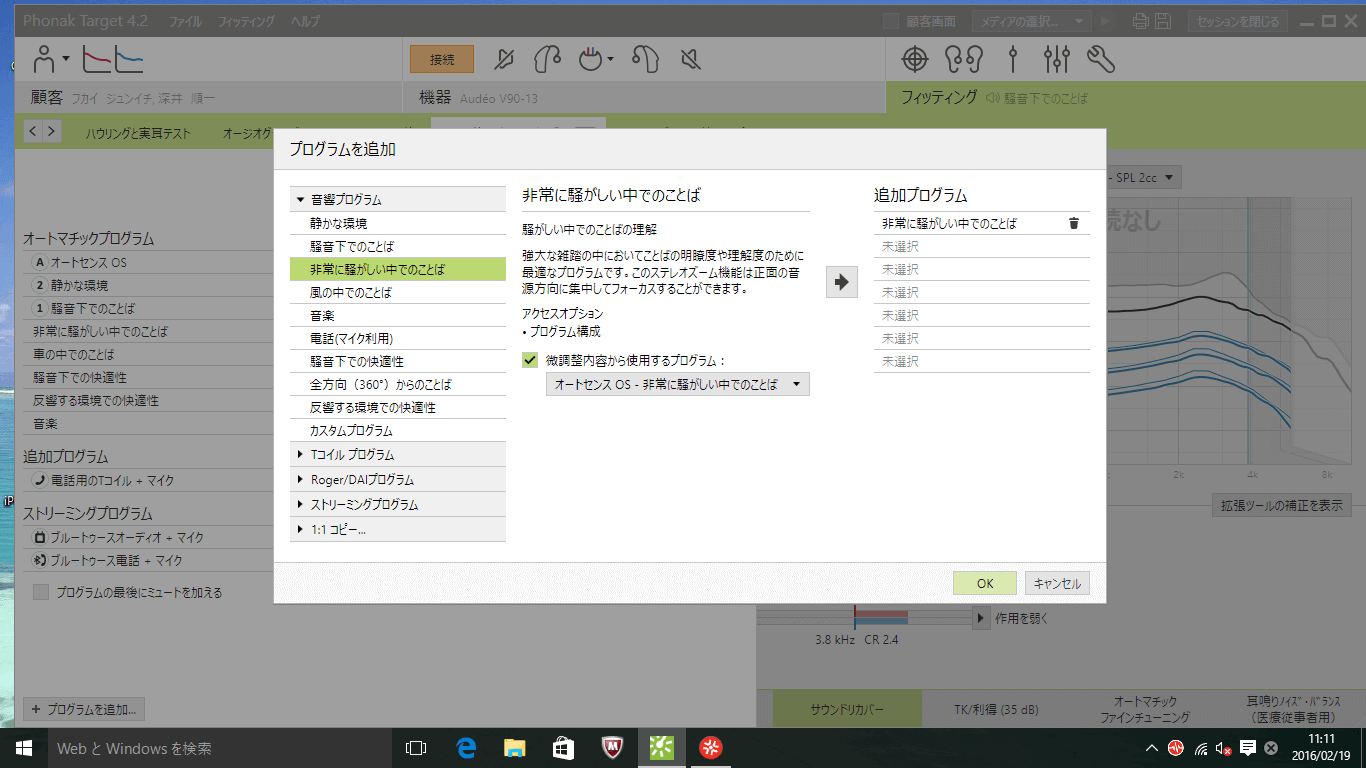
Task: Show hidden system tray icons chevron
Action: (x=1151, y=747)
